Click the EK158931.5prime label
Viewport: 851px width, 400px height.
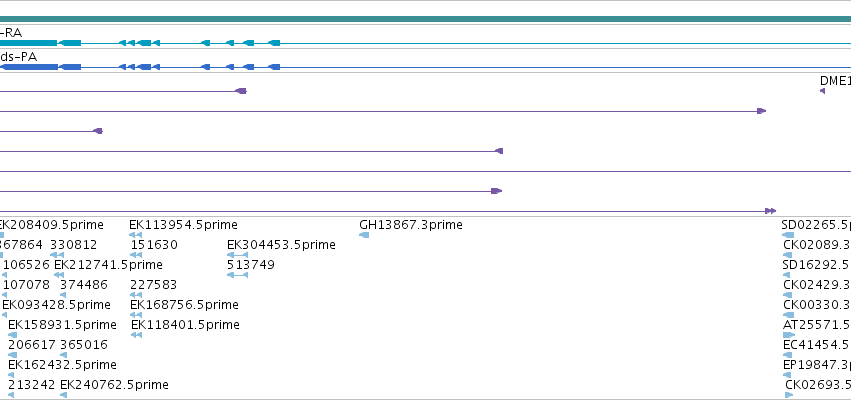tap(62, 325)
